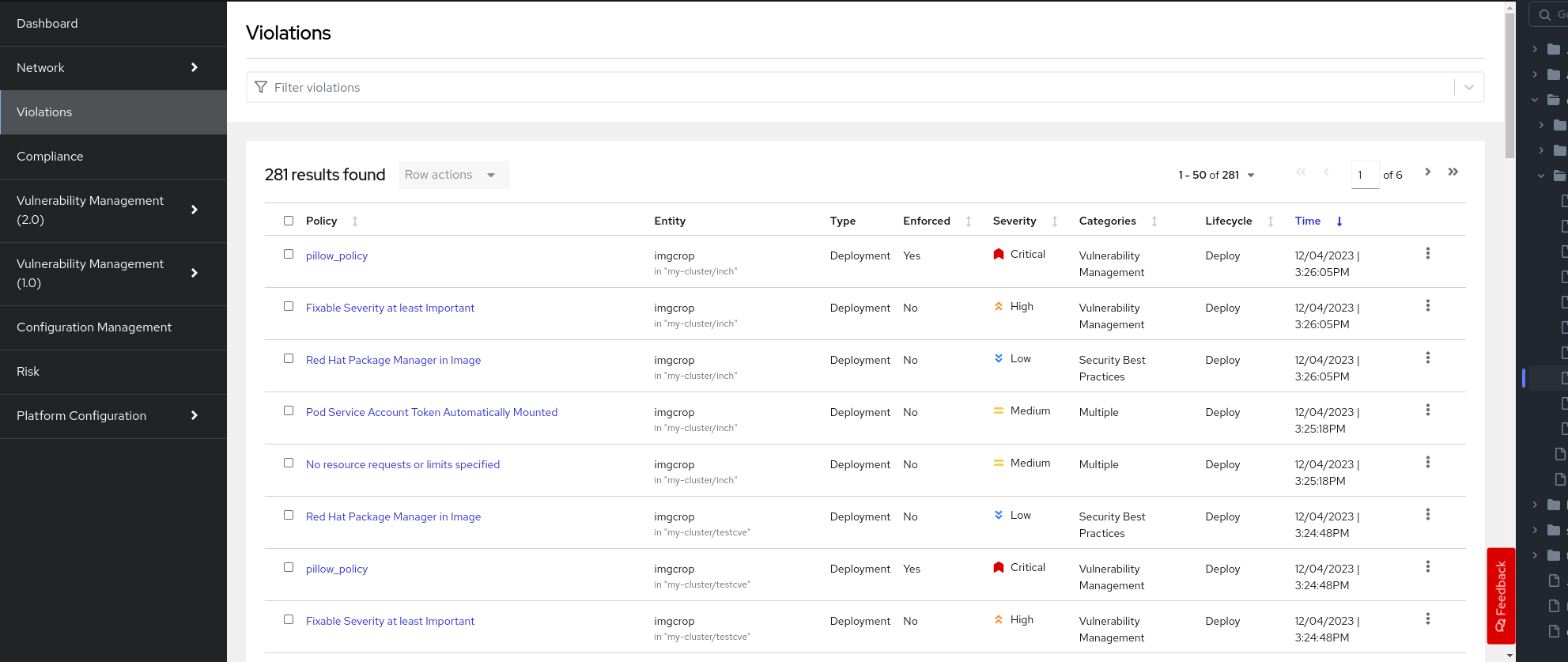Go to next page of violations
This screenshot has width=1568, height=662.
click(x=1427, y=172)
